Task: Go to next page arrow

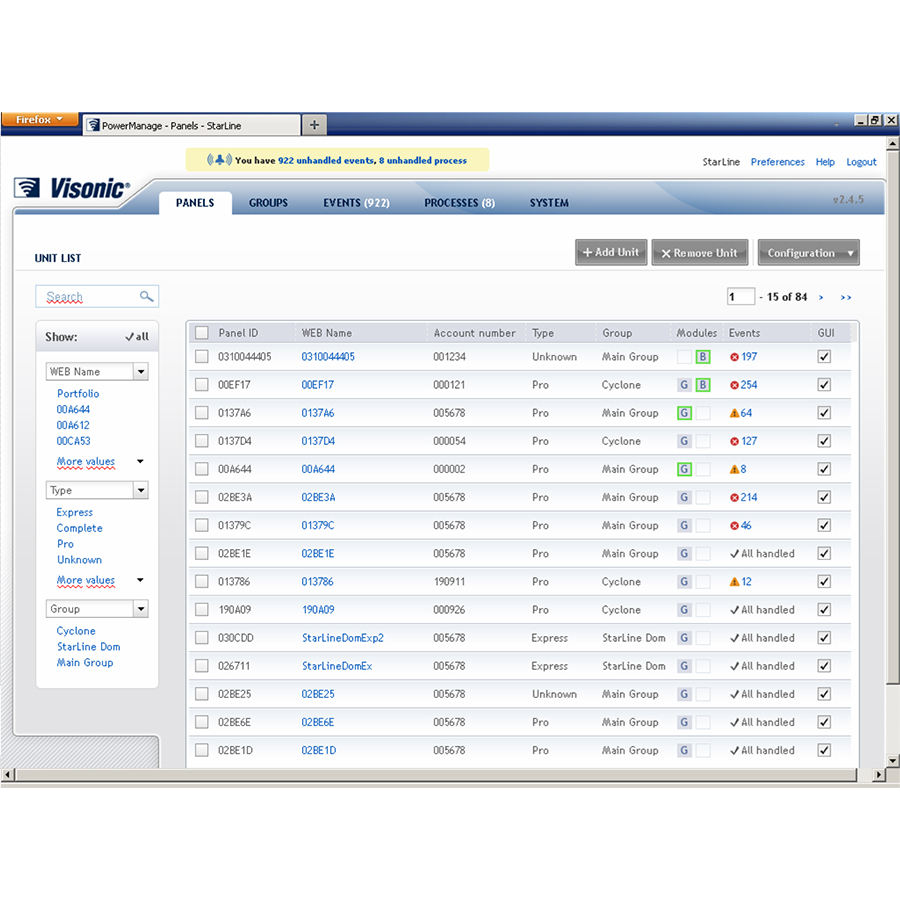Action: (821, 297)
